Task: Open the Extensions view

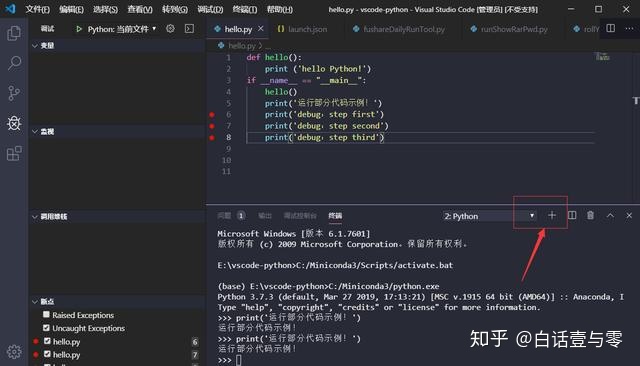Action: pos(14,153)
